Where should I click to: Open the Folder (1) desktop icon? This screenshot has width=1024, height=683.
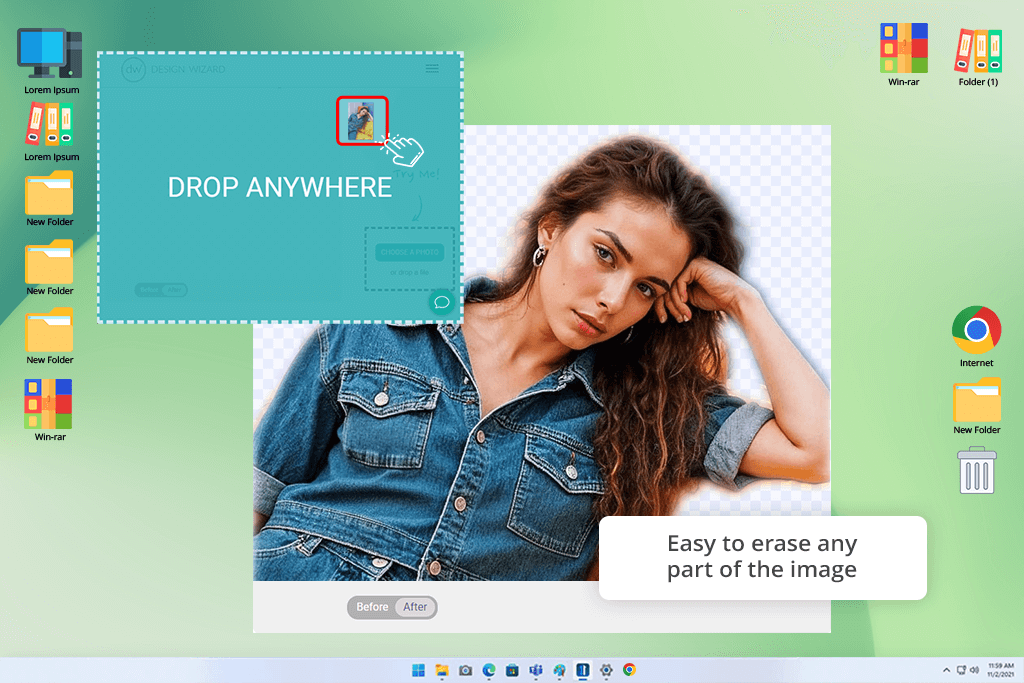click(978, 55)
